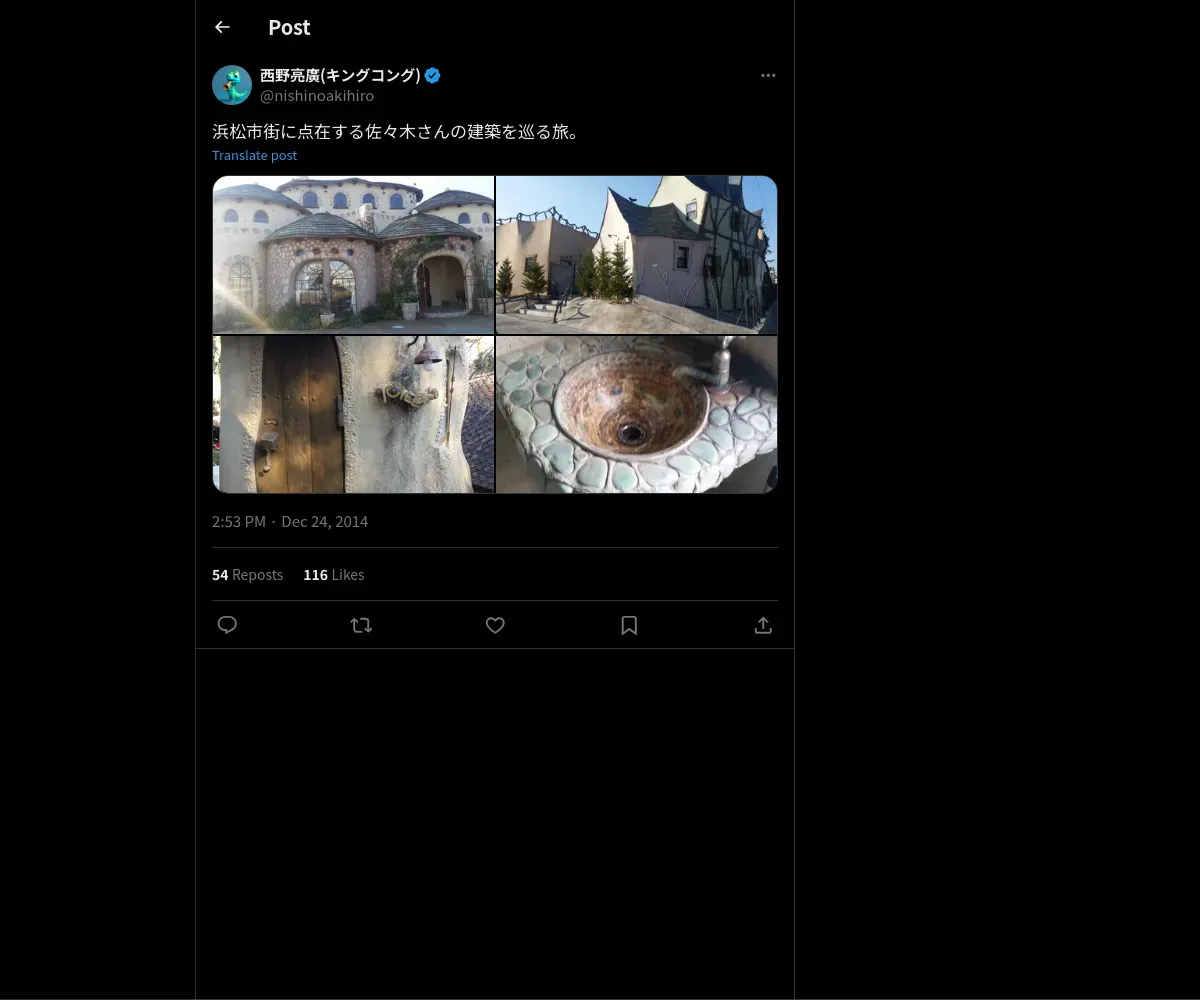Click the display name 西野亮廣(キングコング)
The height and width of the screenshot is (1000, 1200).
pyautogui.click(x=340, y=75)
